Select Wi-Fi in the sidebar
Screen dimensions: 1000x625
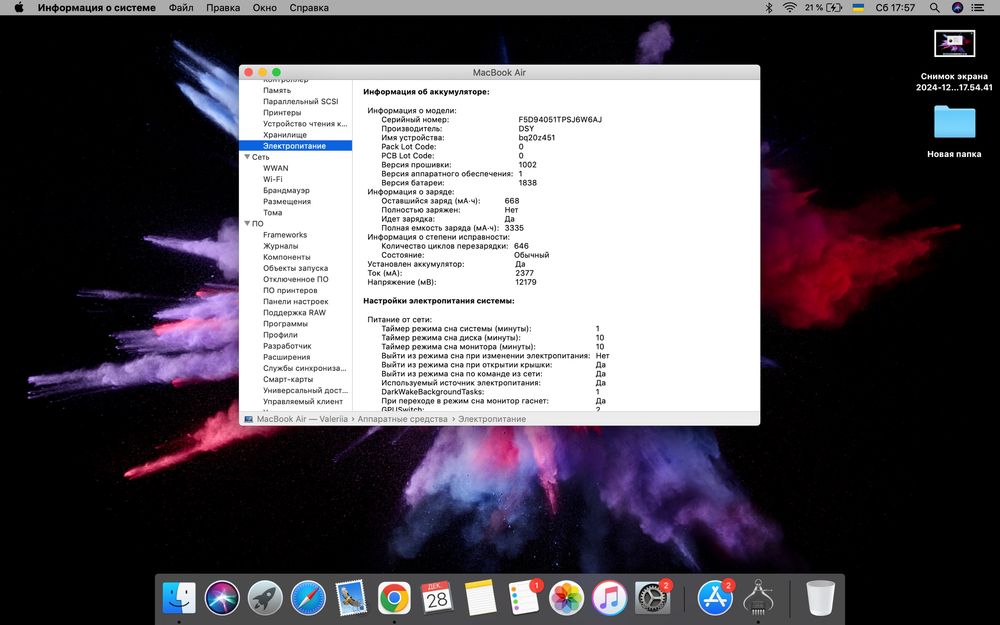click(x=272, y=179)
